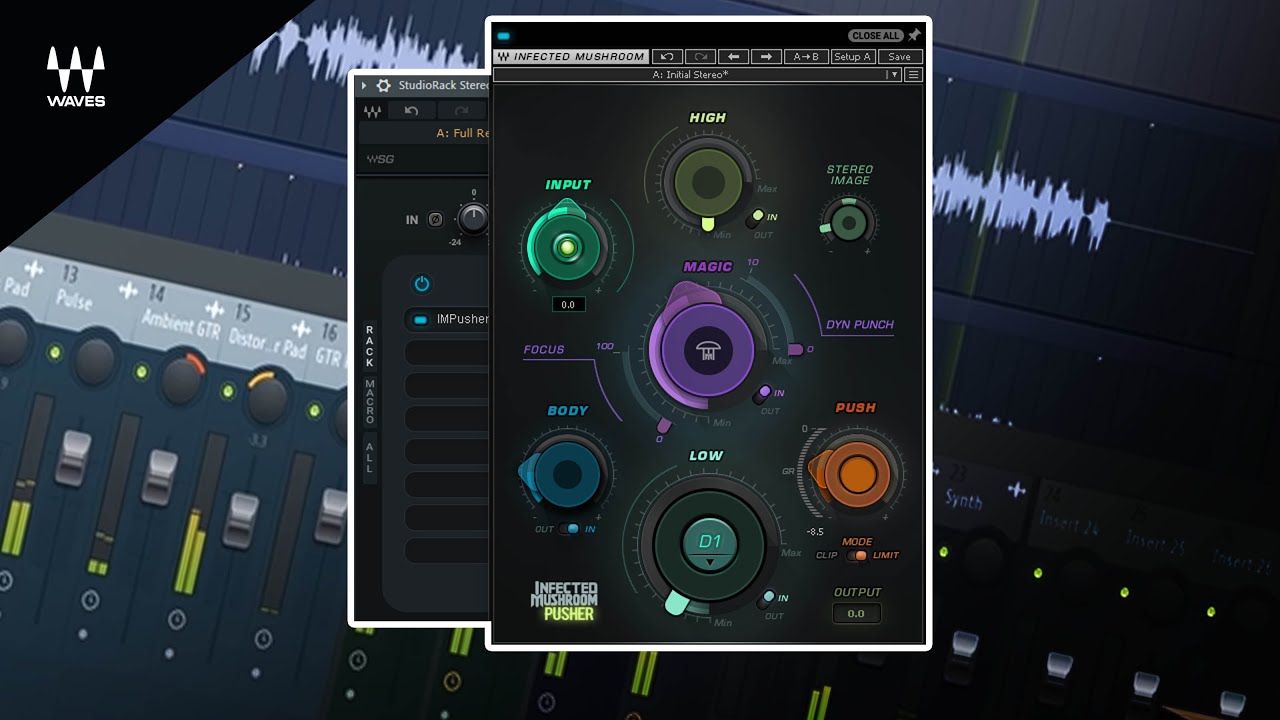Click the Waves logo on the Infected Mushroom toolbar
This screenshot has width=1280, height=720.
pos(503,57)
